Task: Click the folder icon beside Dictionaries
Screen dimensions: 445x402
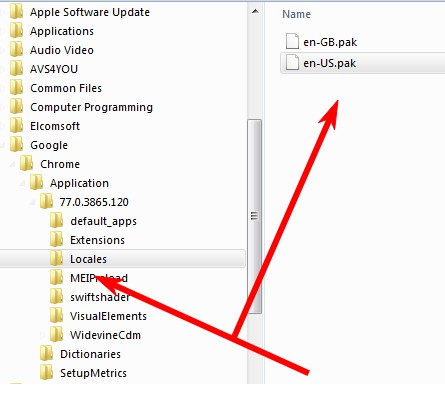Action: tap(47, 354)
